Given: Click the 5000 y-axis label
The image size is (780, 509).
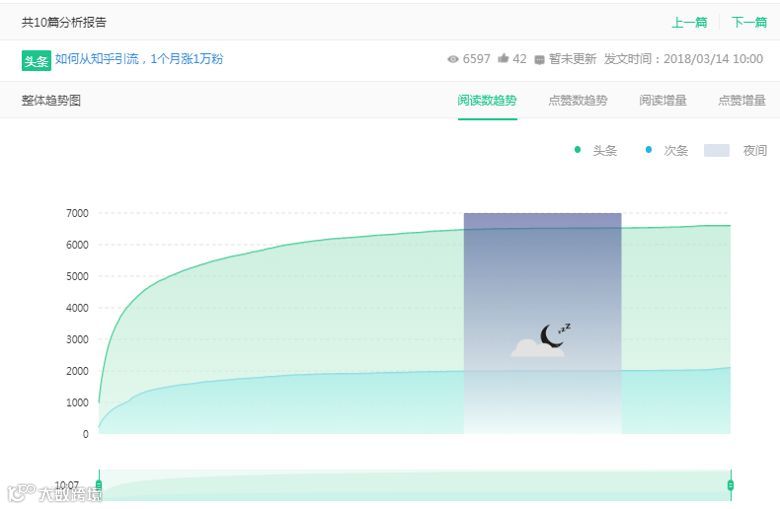Looking at the screenshot, I should [77, 276].
